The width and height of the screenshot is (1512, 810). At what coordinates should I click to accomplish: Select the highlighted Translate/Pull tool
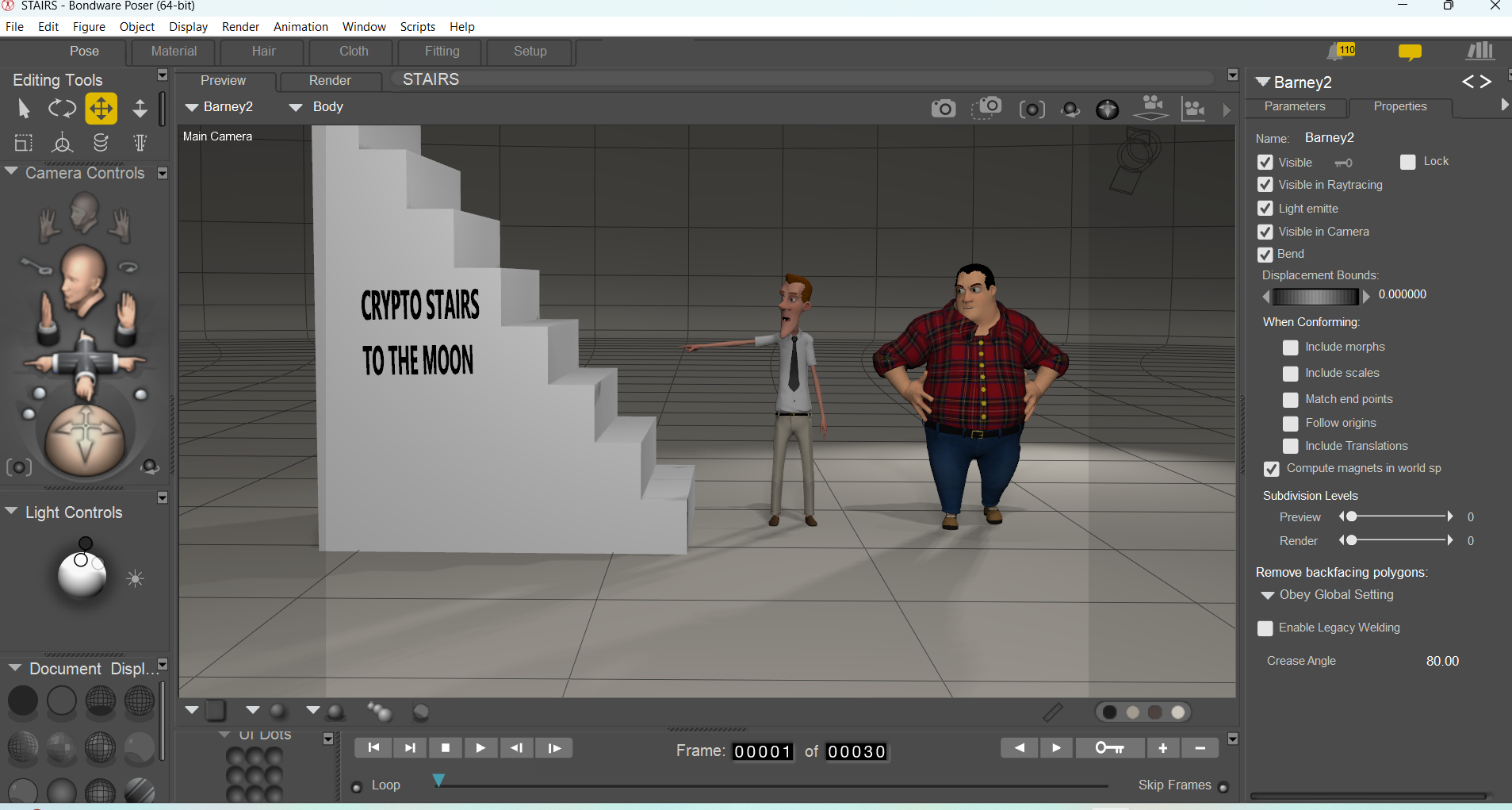point(101,109)
